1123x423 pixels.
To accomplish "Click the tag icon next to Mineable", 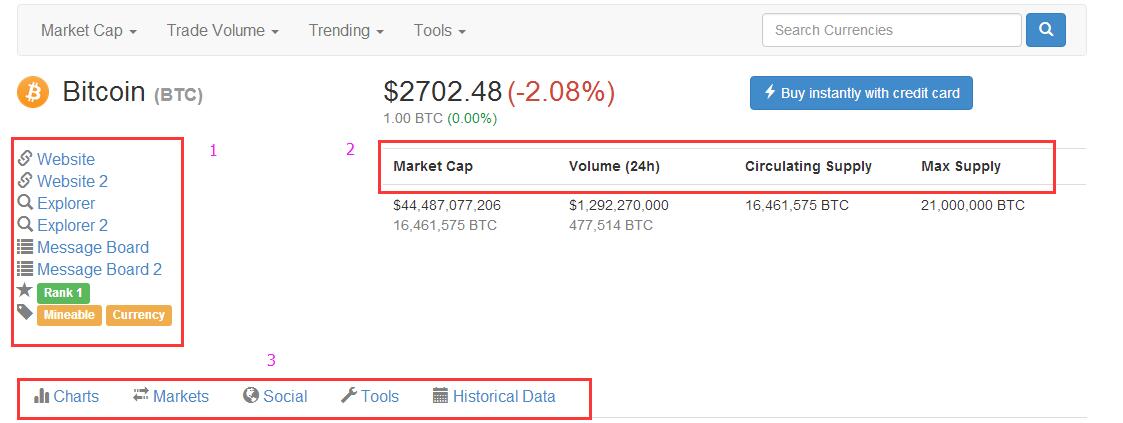I will point(25,312).
